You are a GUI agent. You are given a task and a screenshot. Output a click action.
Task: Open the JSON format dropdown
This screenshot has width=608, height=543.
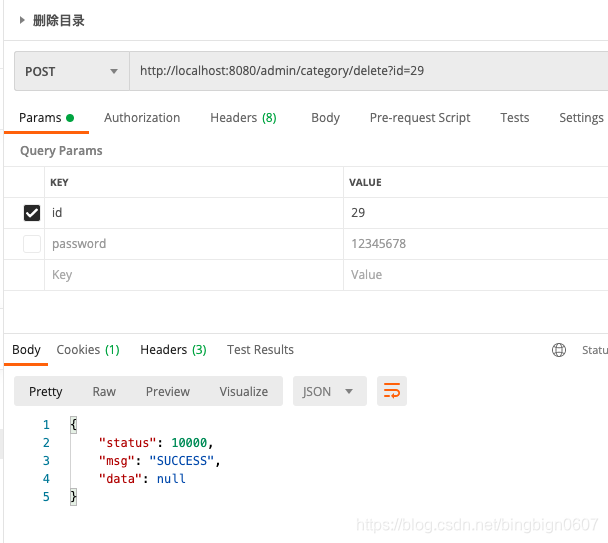pos(330,391)
